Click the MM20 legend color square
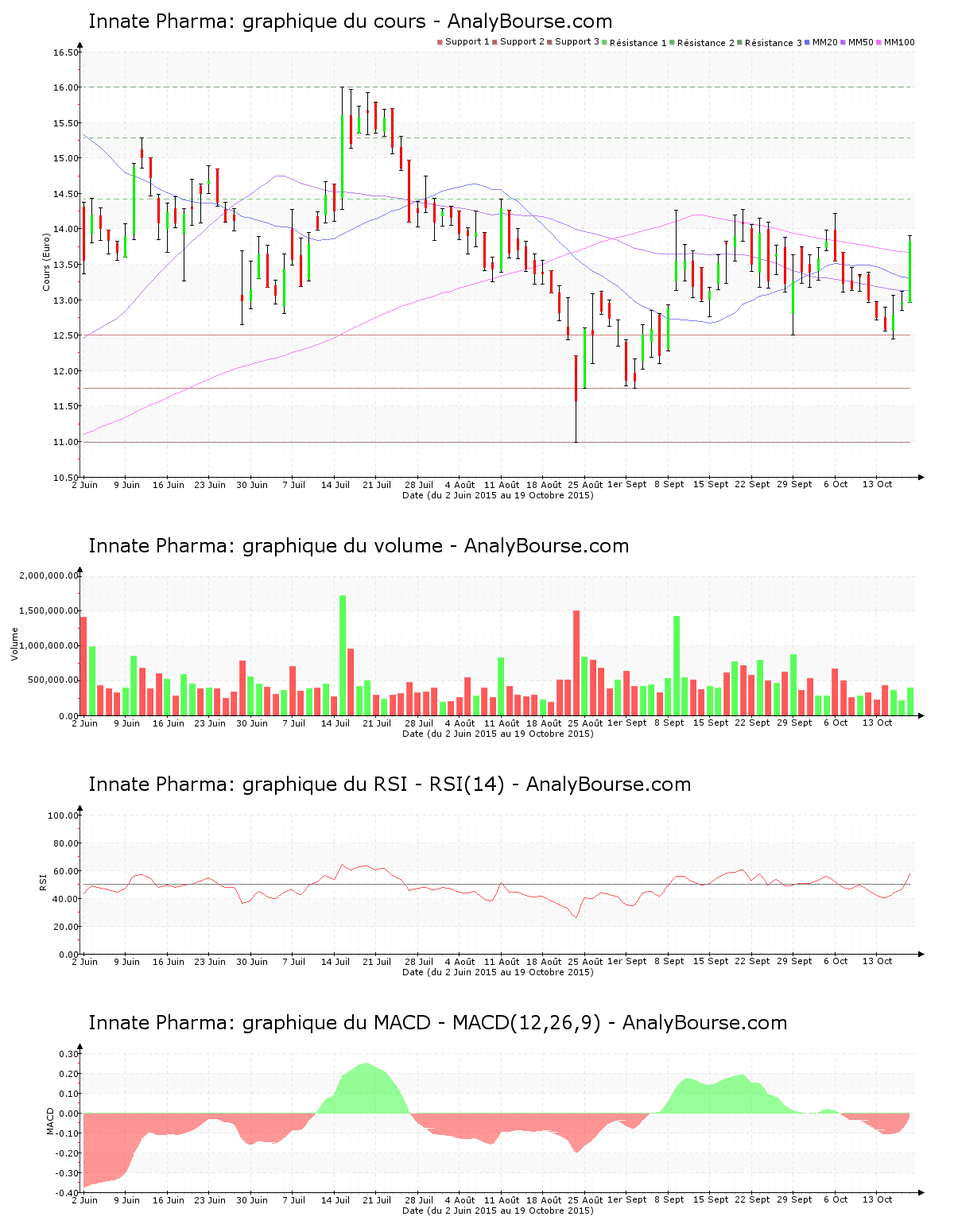 point(807,42)
